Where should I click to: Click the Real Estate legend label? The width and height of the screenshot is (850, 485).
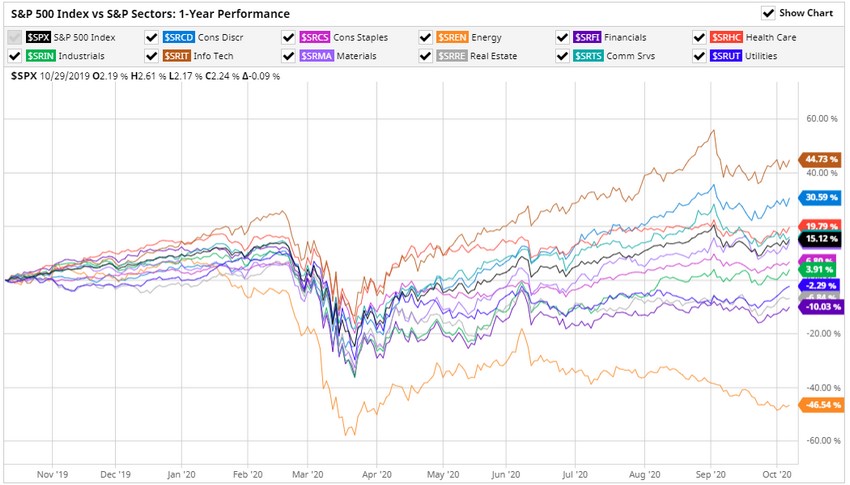495,56
